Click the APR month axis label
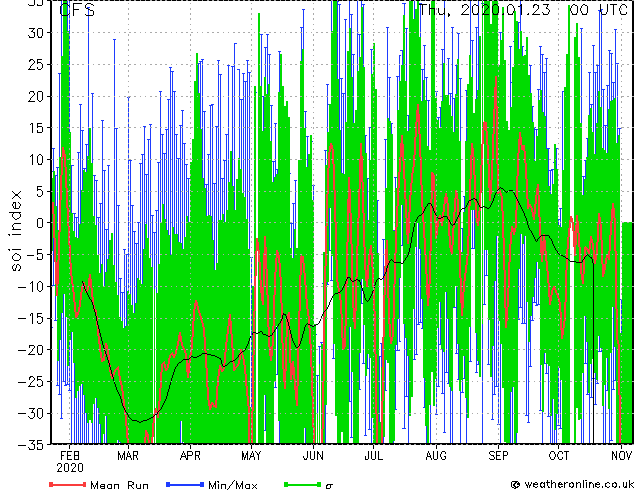Viewport: 634px width, 490px height. [x=190, y=456]
